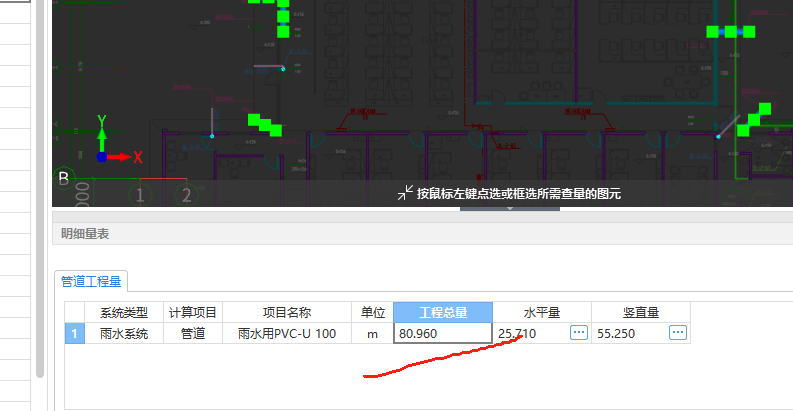The height and width of the screenshot is (411, 793).
Task: Select the 单位 column header
Action: pyautogui.click(x=373, y=312)
